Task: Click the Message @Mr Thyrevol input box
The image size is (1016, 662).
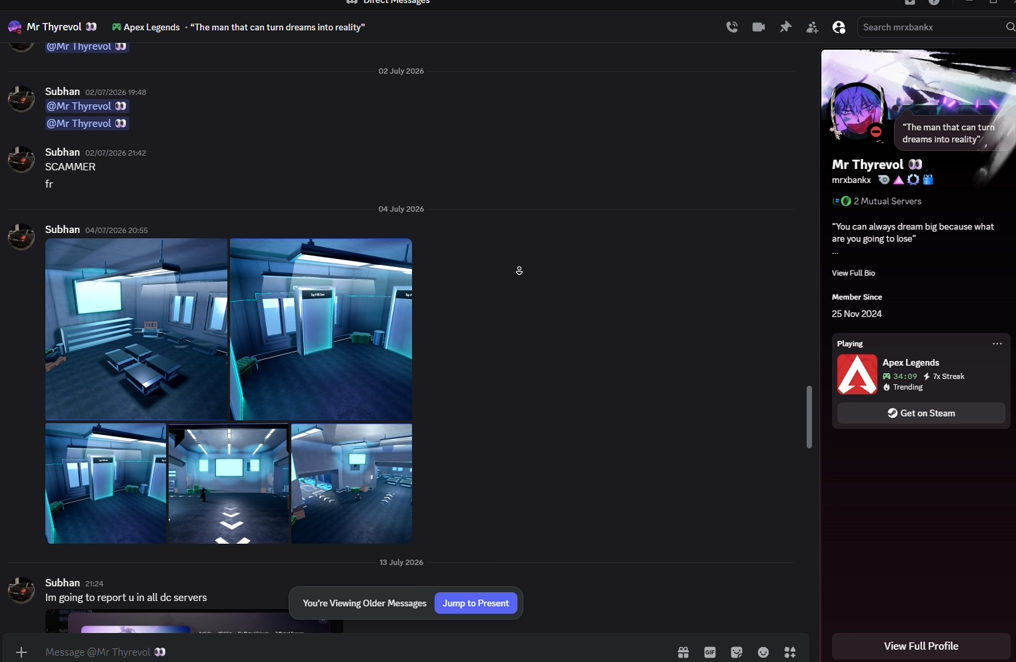Action: (356, 652)
